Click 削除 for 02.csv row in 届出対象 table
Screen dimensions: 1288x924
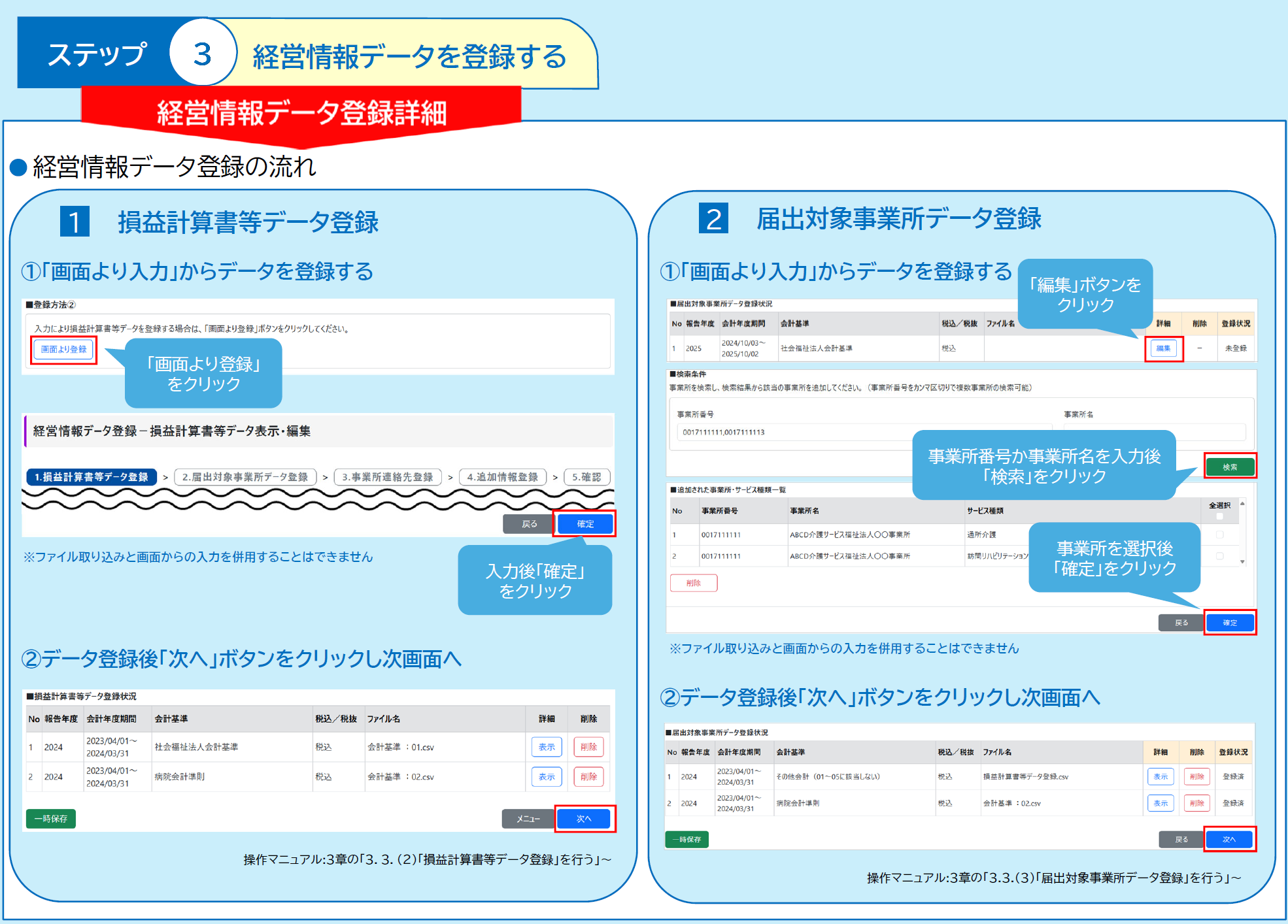[x=1197, y=803]
